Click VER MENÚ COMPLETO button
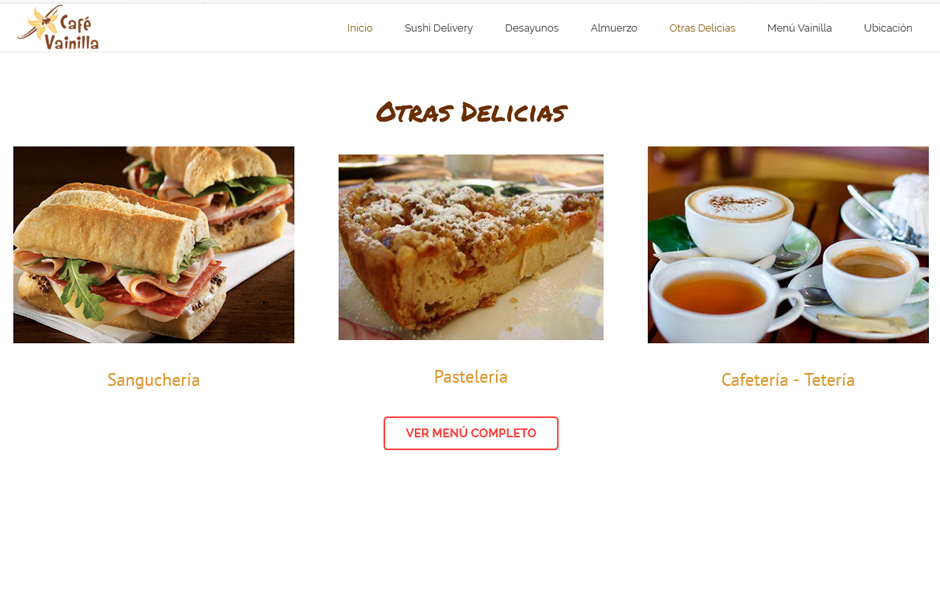Image resolution: width=940 pixels, height=600 pixels. tap(471, 433)
